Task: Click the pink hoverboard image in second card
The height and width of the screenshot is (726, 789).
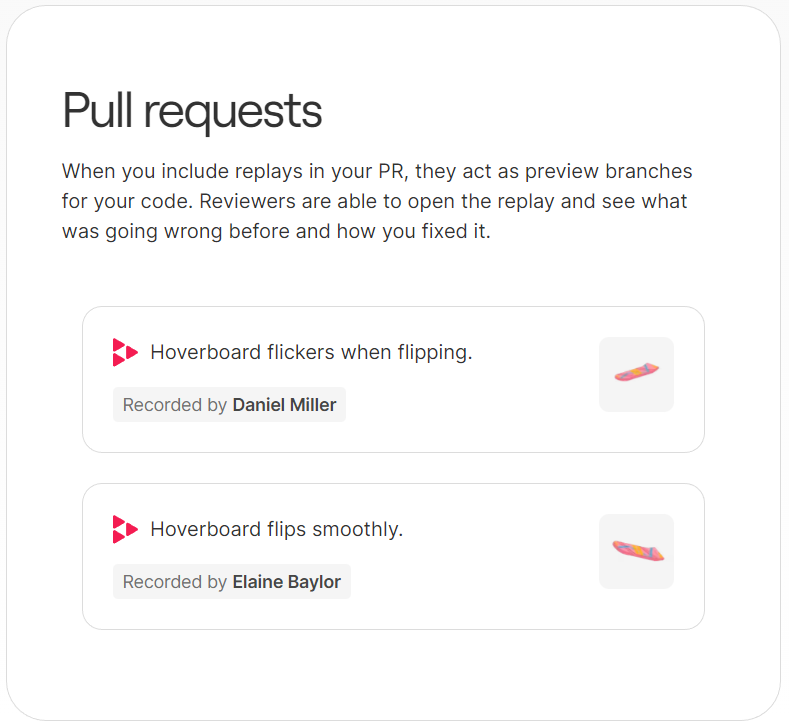Action: [x=638, y=550]
